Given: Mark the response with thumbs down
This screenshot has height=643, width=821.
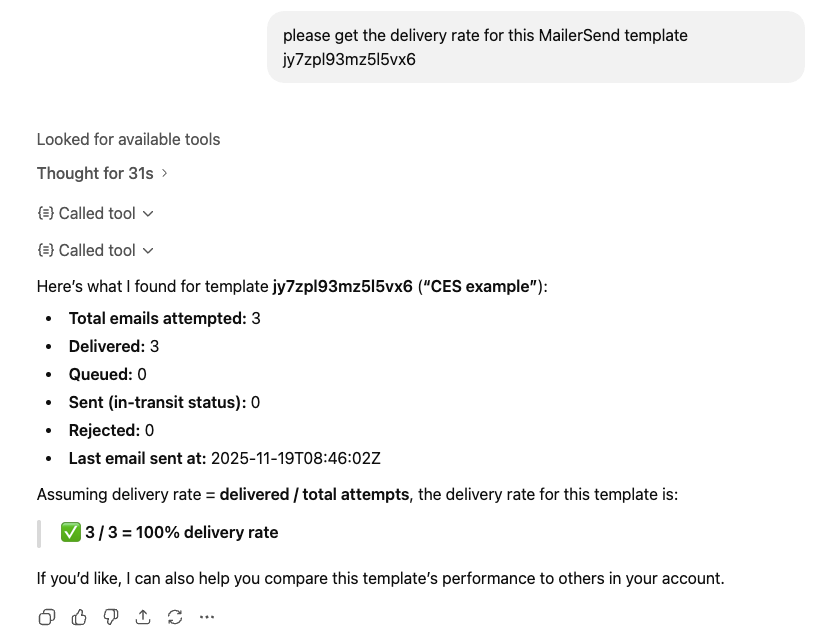Looking at the screenshot, I should tap(111, 617).
